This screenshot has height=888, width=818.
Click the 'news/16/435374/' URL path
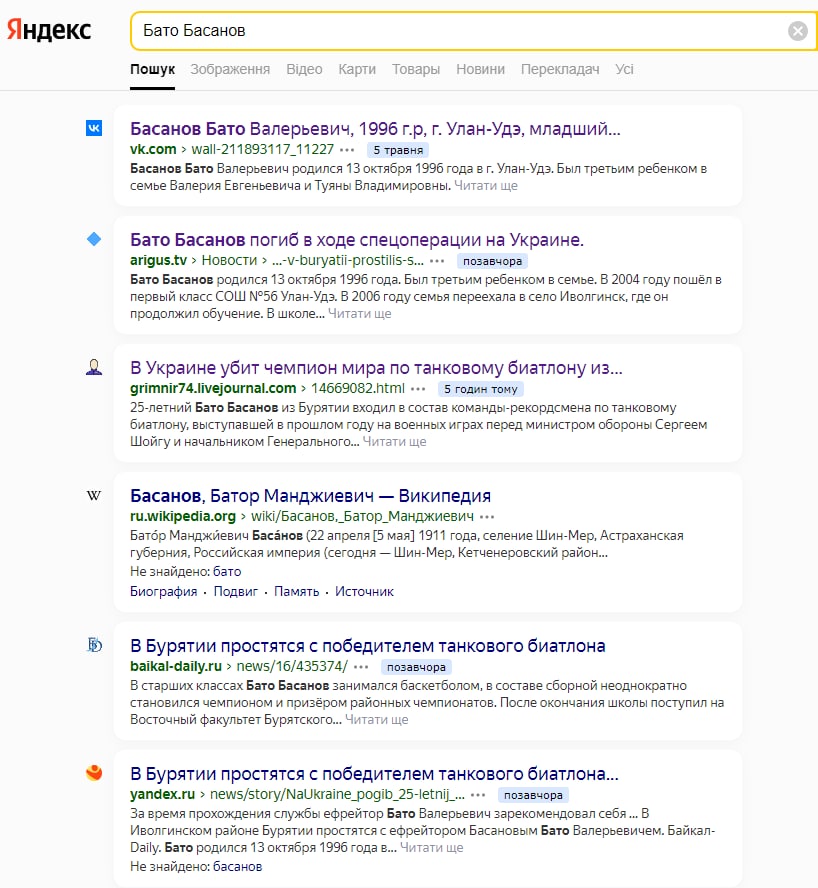click(292, 667)
